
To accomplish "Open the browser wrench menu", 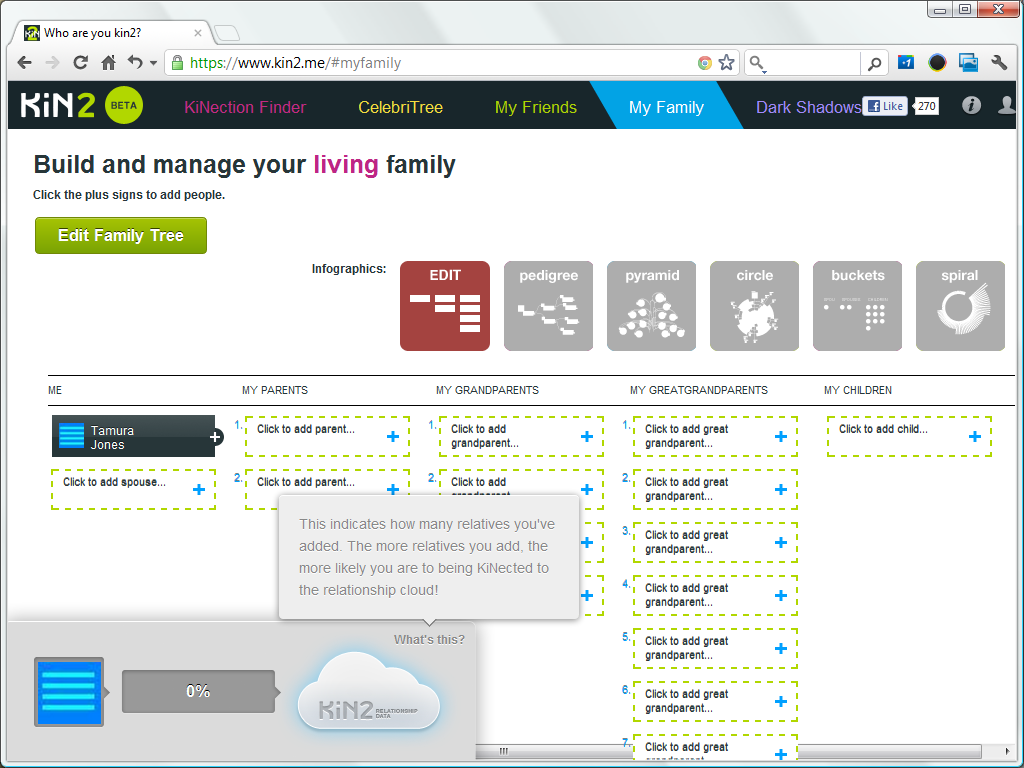I will click(x=998, y=63).
